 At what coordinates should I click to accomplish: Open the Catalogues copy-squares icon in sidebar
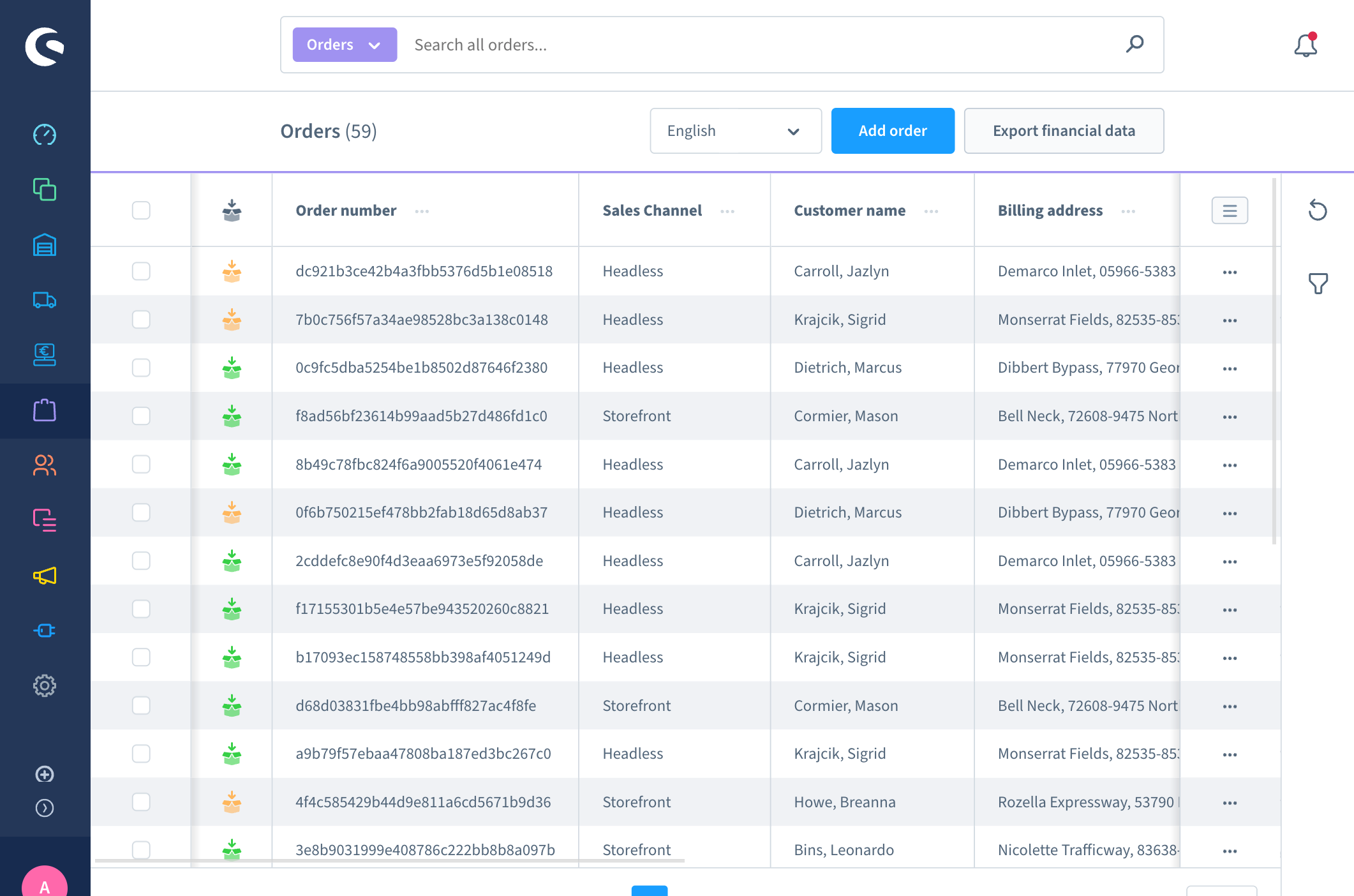click(x=45, y=190)
